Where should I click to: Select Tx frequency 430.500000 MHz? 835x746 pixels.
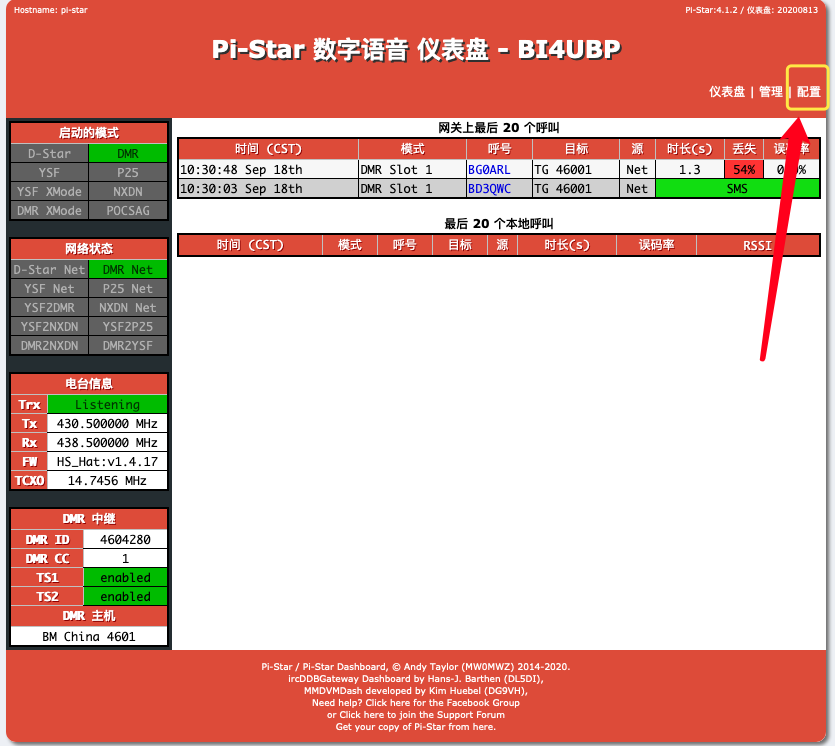point(107,424)
